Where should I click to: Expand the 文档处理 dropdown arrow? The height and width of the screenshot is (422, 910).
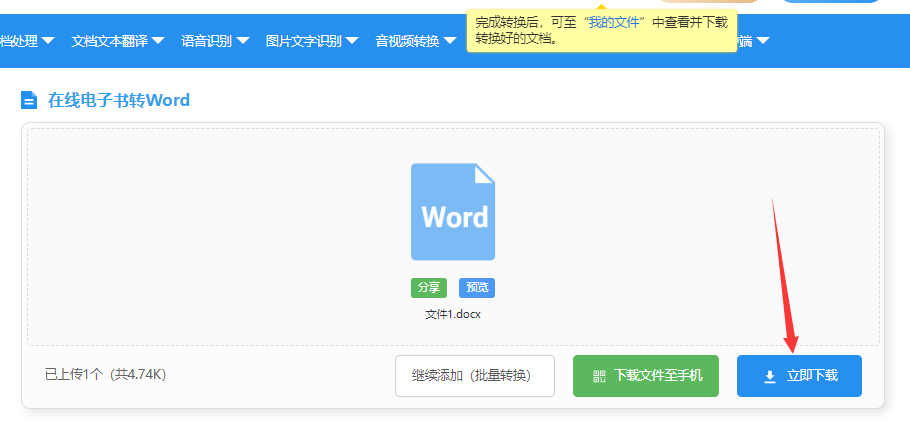tap(48, 41)
